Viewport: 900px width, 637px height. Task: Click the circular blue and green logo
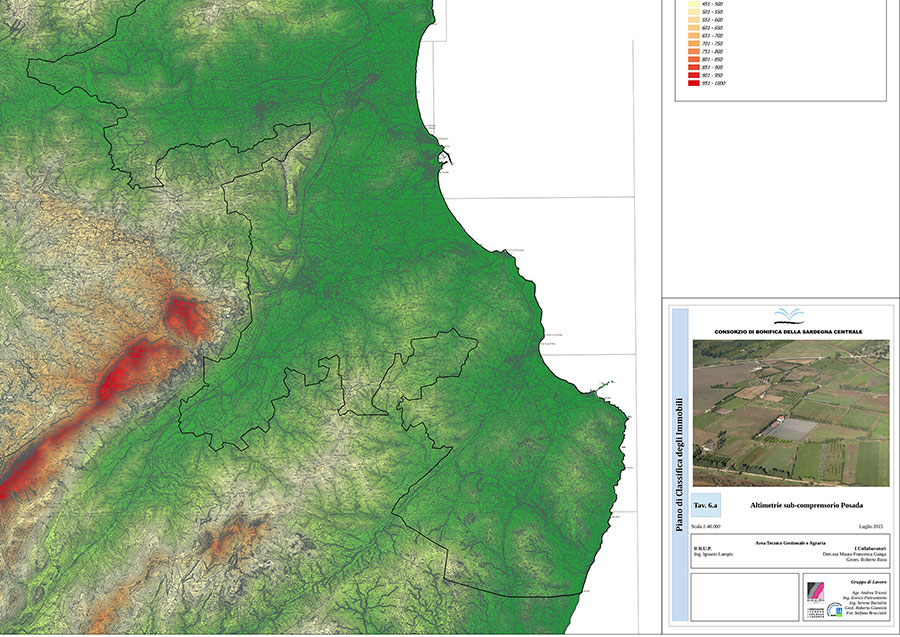coord(835,609)
